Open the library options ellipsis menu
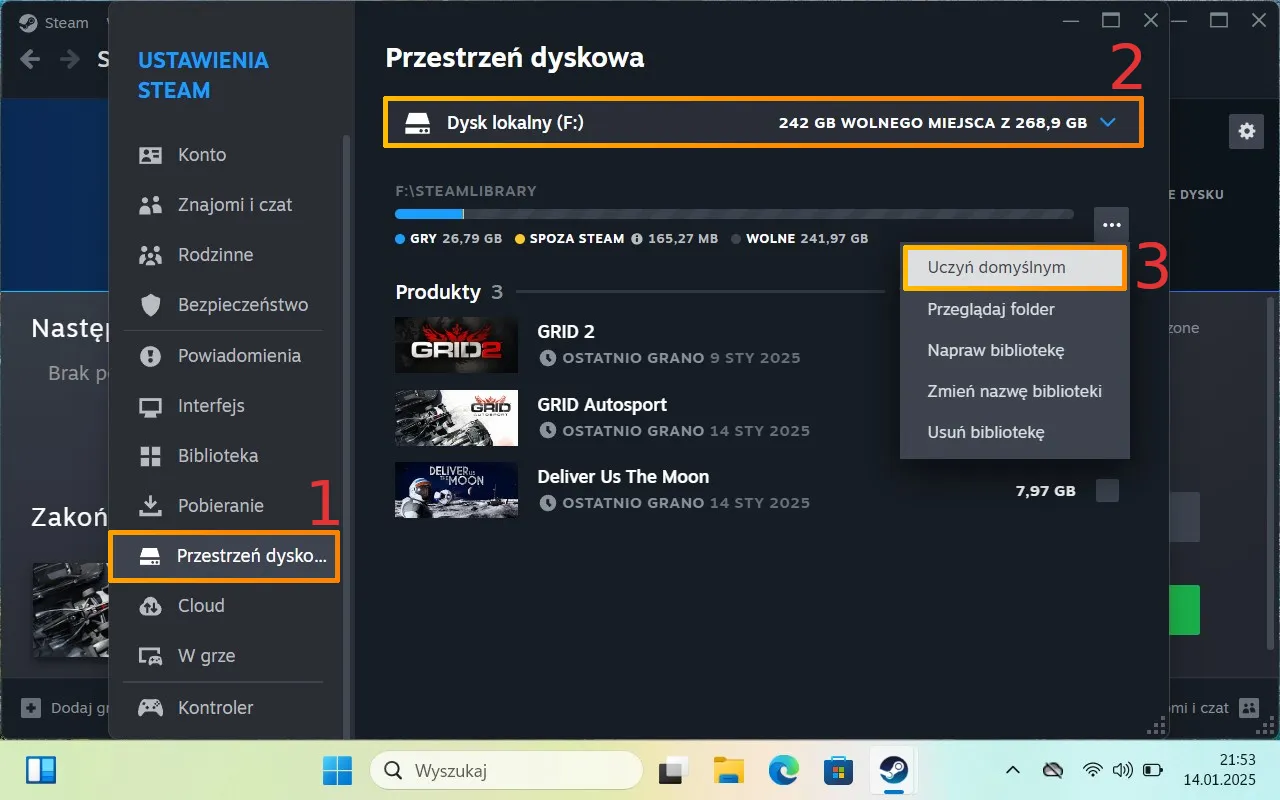This screenshot has height=800, width=1280. pyautogui.click(x=1111, y=224)
